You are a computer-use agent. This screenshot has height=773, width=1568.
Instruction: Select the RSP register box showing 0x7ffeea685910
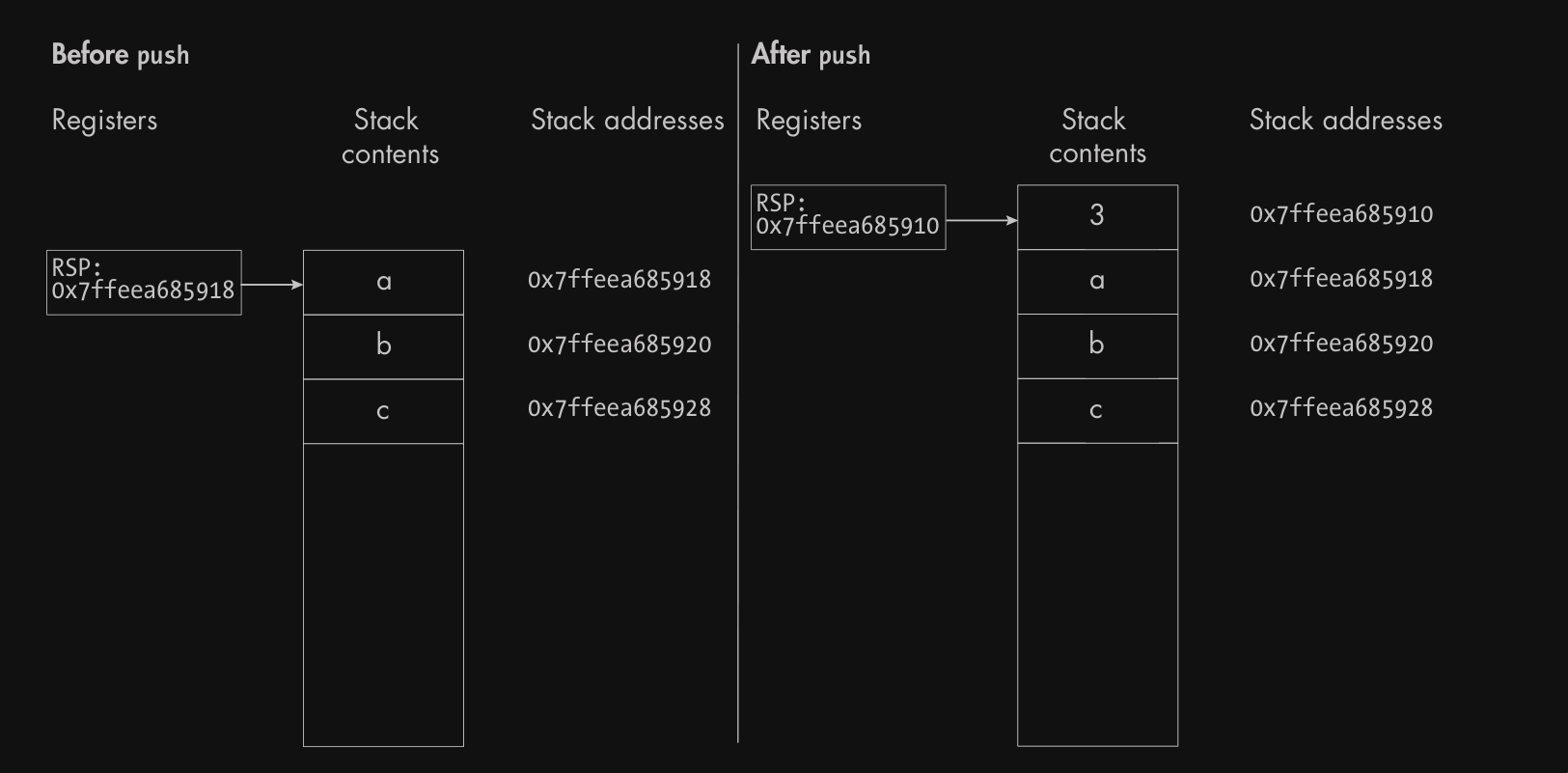coord(848,217)
